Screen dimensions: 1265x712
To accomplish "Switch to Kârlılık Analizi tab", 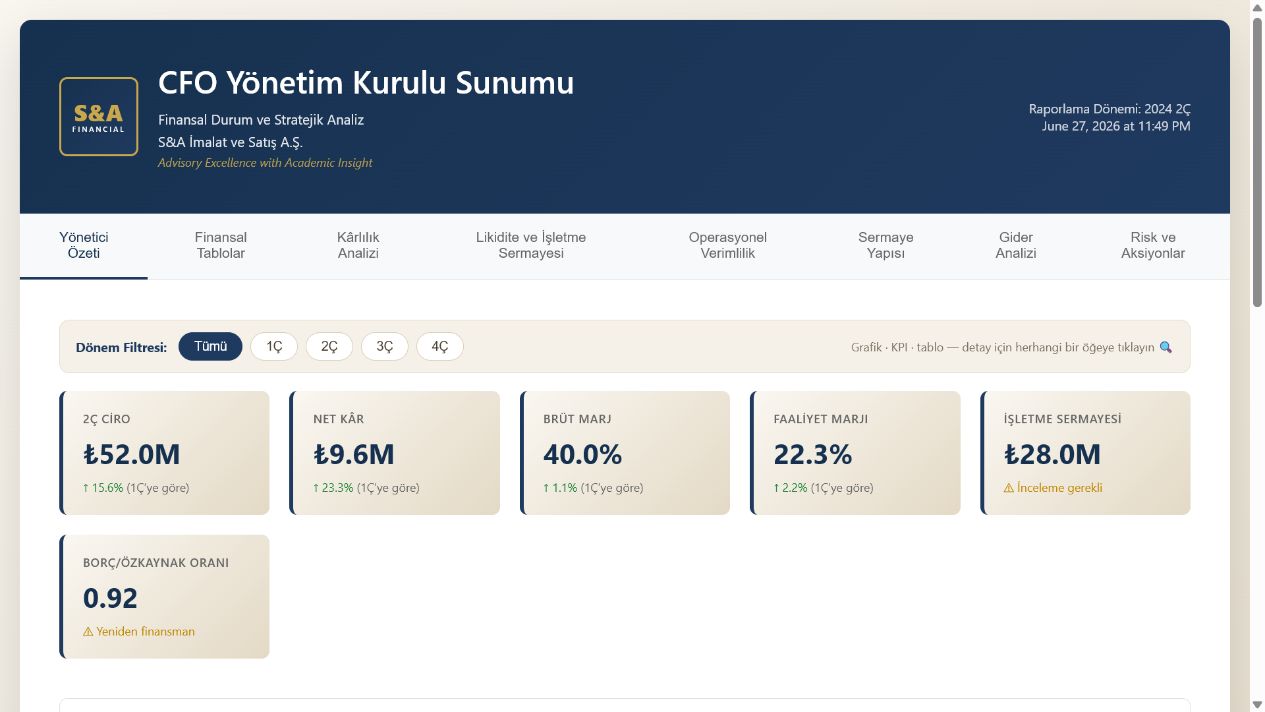I will 358,246.
